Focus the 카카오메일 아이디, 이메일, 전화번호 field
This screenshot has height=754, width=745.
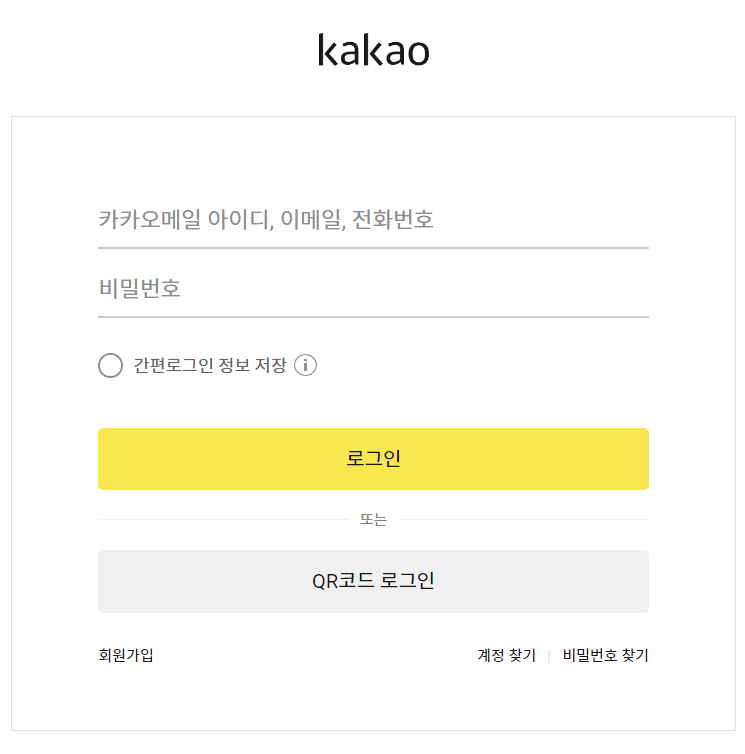click(x=373, y=220)
